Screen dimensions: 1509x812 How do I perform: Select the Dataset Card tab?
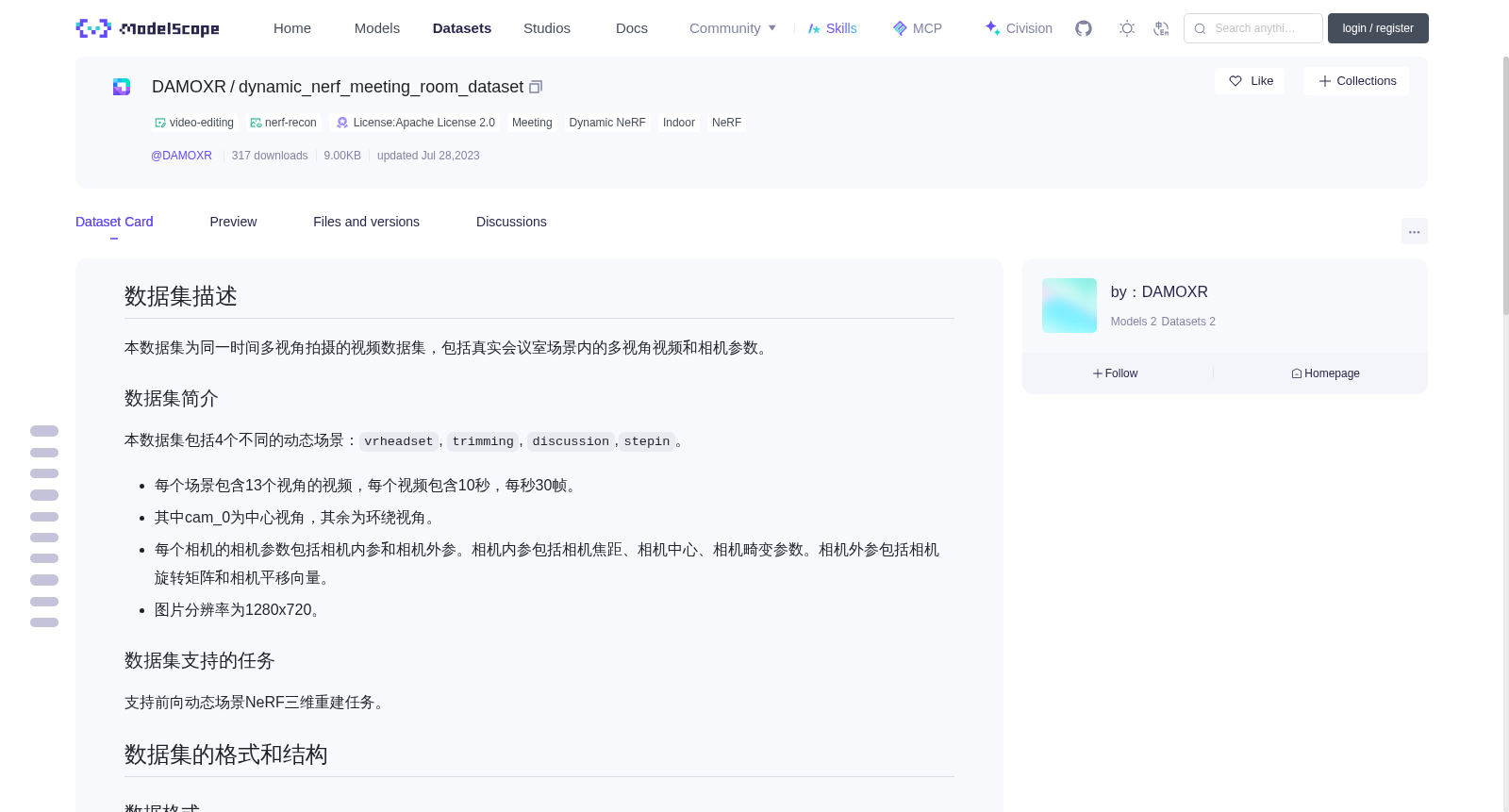pos(114,222)
